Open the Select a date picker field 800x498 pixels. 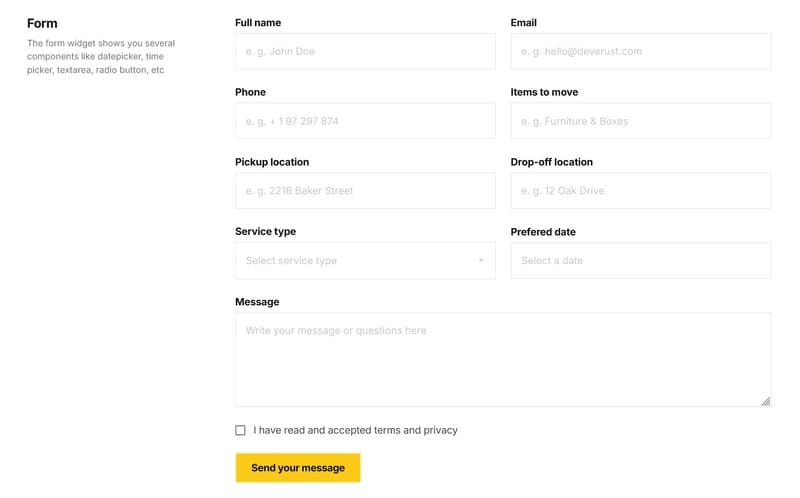coord(640,261)
